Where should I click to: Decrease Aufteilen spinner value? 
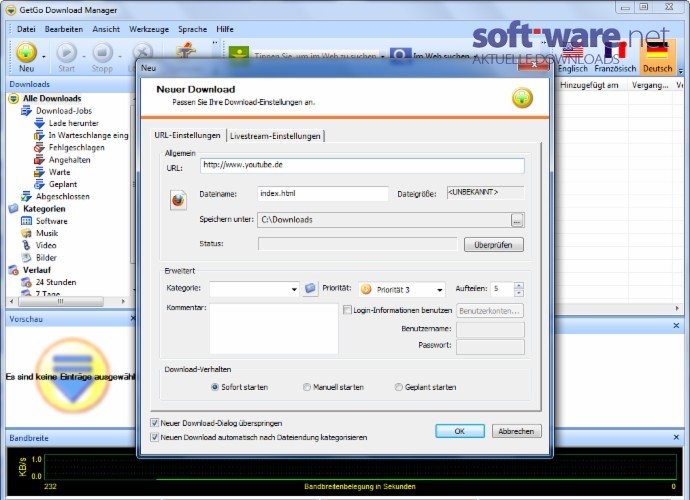(x=519, y=293)
